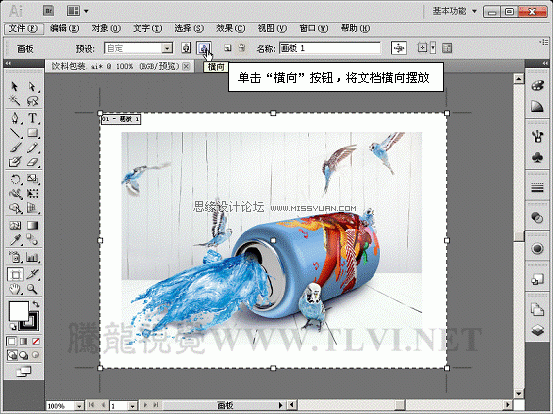Open the Stroke panel icon
The image size is (553, 414).
click(537, 188)
